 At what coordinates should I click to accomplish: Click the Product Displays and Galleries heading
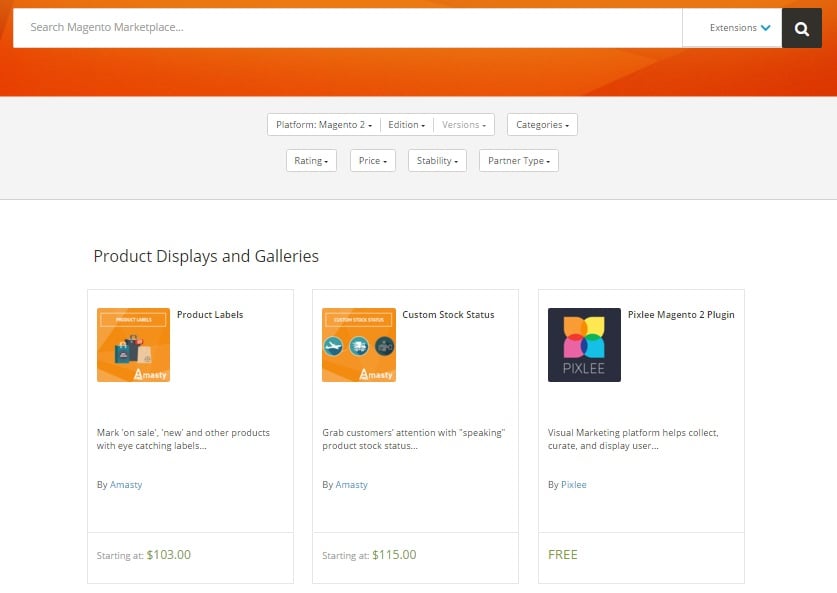pyautogui.click(x=206, y=257)
